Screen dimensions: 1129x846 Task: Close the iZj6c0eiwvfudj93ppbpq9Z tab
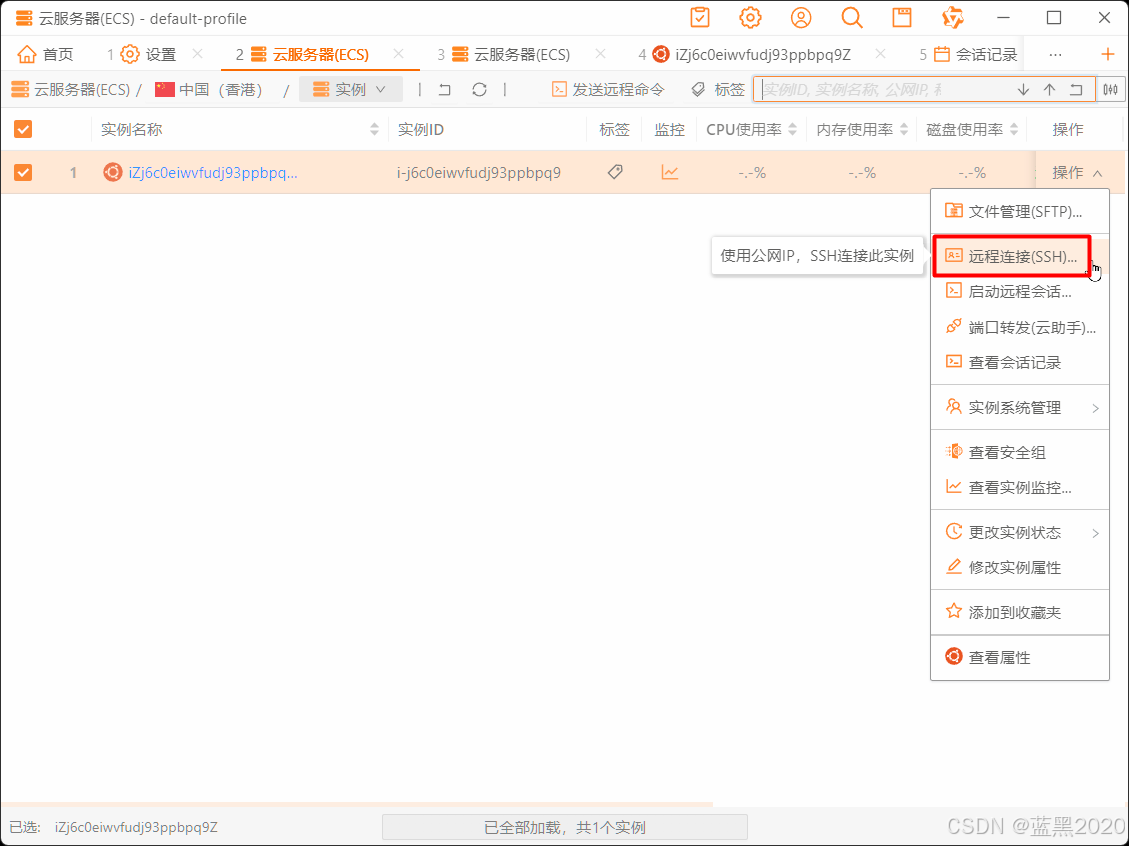pyautogui.click(x=880, y=54)
